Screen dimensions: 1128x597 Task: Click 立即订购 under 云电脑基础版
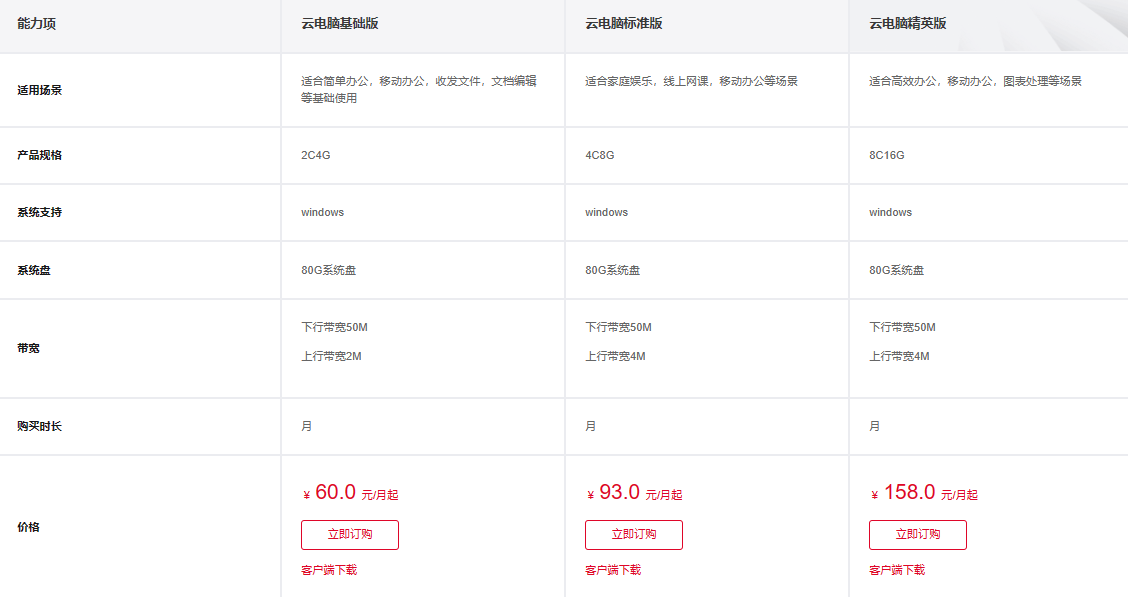(x=350, y=534)
